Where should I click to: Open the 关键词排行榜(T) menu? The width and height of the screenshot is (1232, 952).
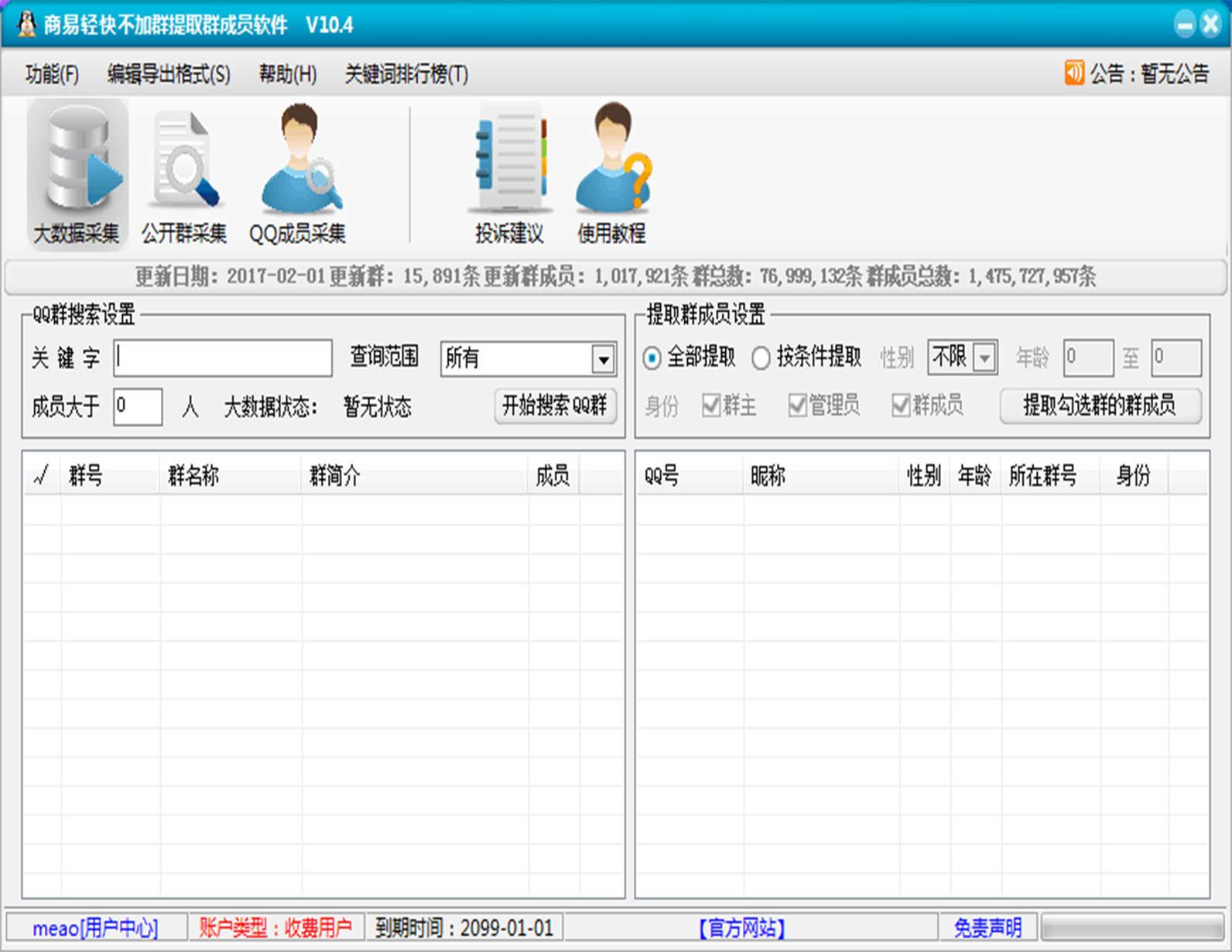pos(406,74)
